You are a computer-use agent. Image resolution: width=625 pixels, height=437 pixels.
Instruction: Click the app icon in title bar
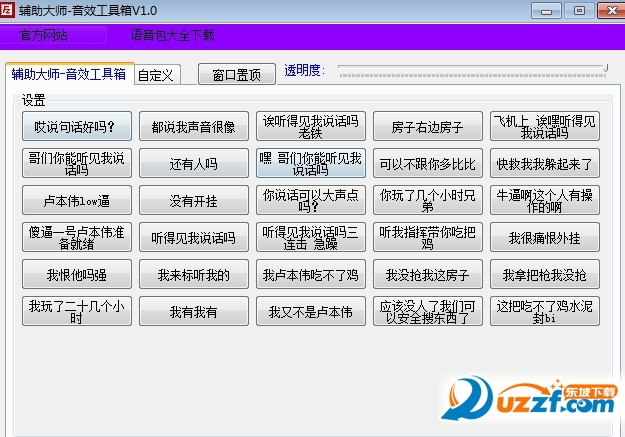7,10
